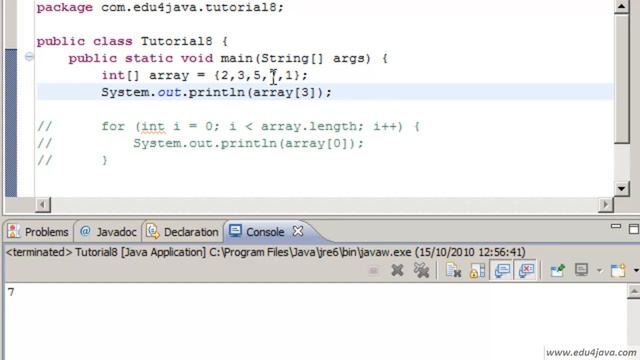Click the println(array[3]) statement
This screenshot has height=360, width=640.
tap(217, 92)
